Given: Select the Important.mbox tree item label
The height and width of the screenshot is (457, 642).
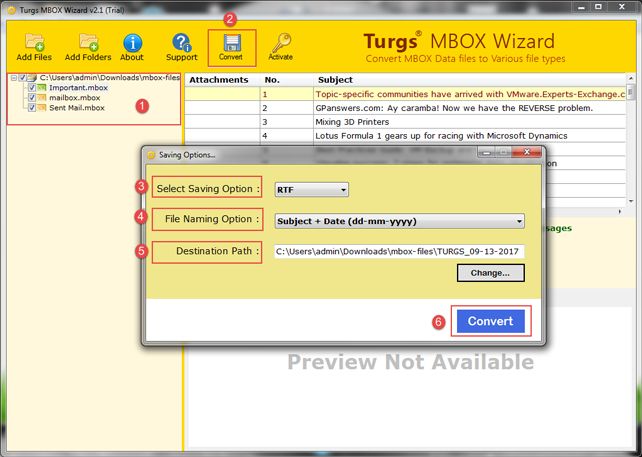Looking at the screenshot, I should [79, 88].
